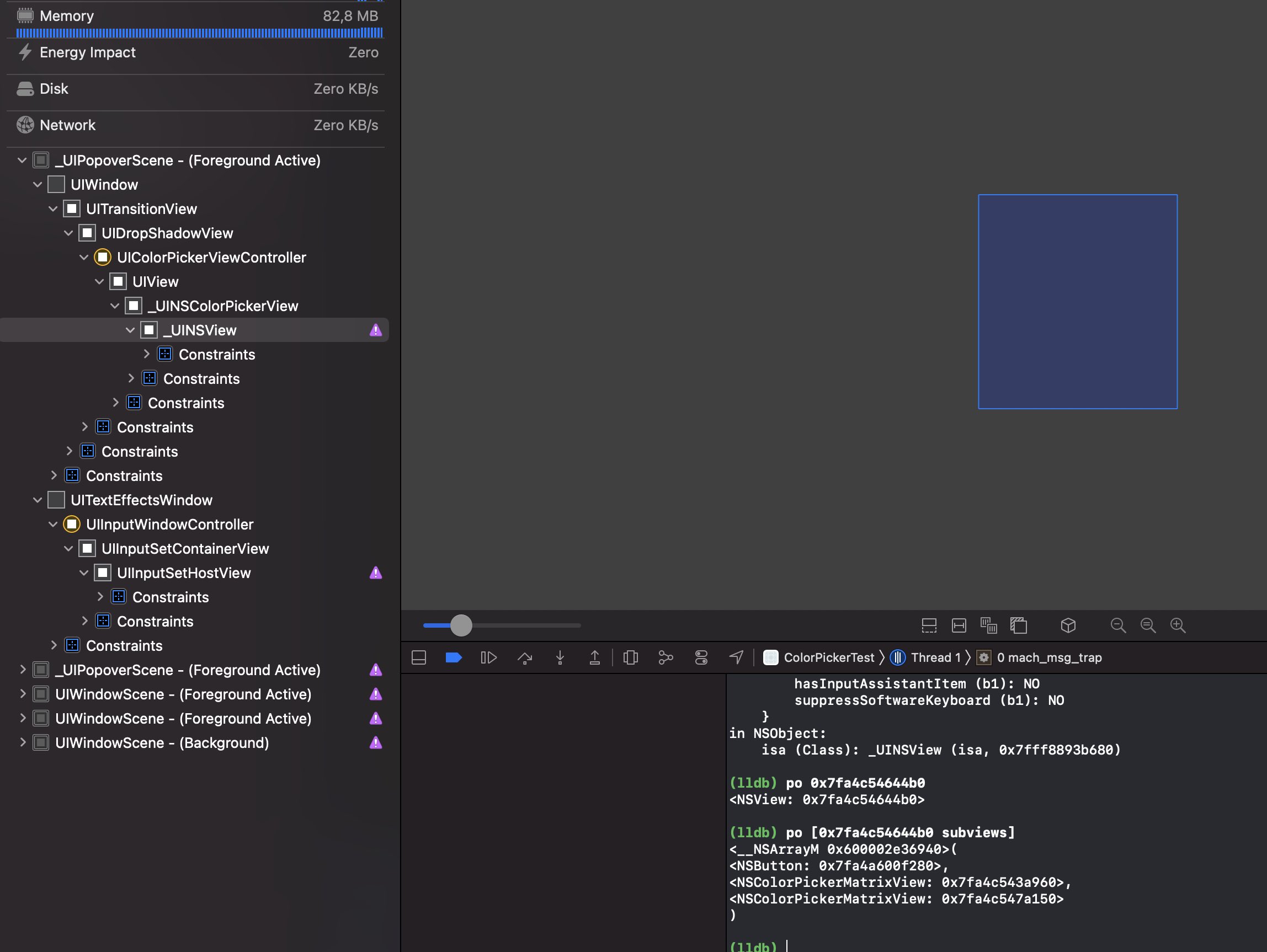Click the actual size zoom magnifier
This screenshot has width=1267, height=952.
click(x=1148, y=625)
